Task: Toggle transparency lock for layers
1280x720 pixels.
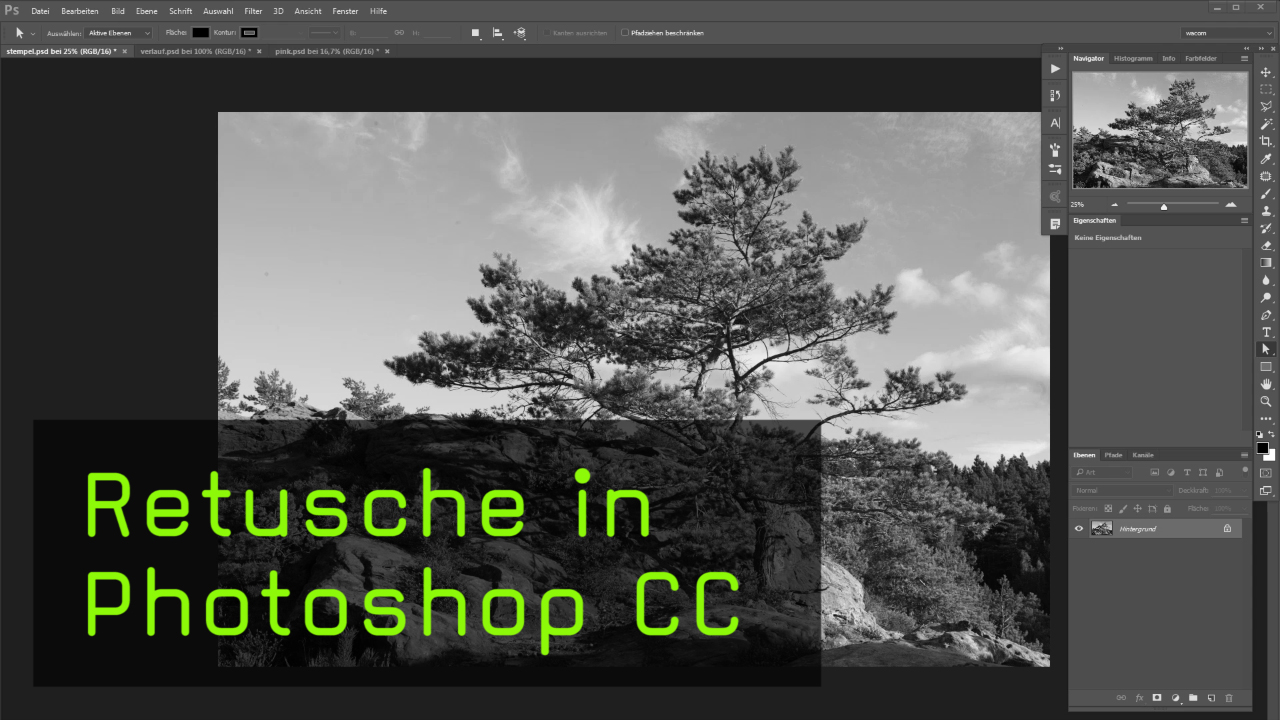Action: click(x=1108, y=509)
